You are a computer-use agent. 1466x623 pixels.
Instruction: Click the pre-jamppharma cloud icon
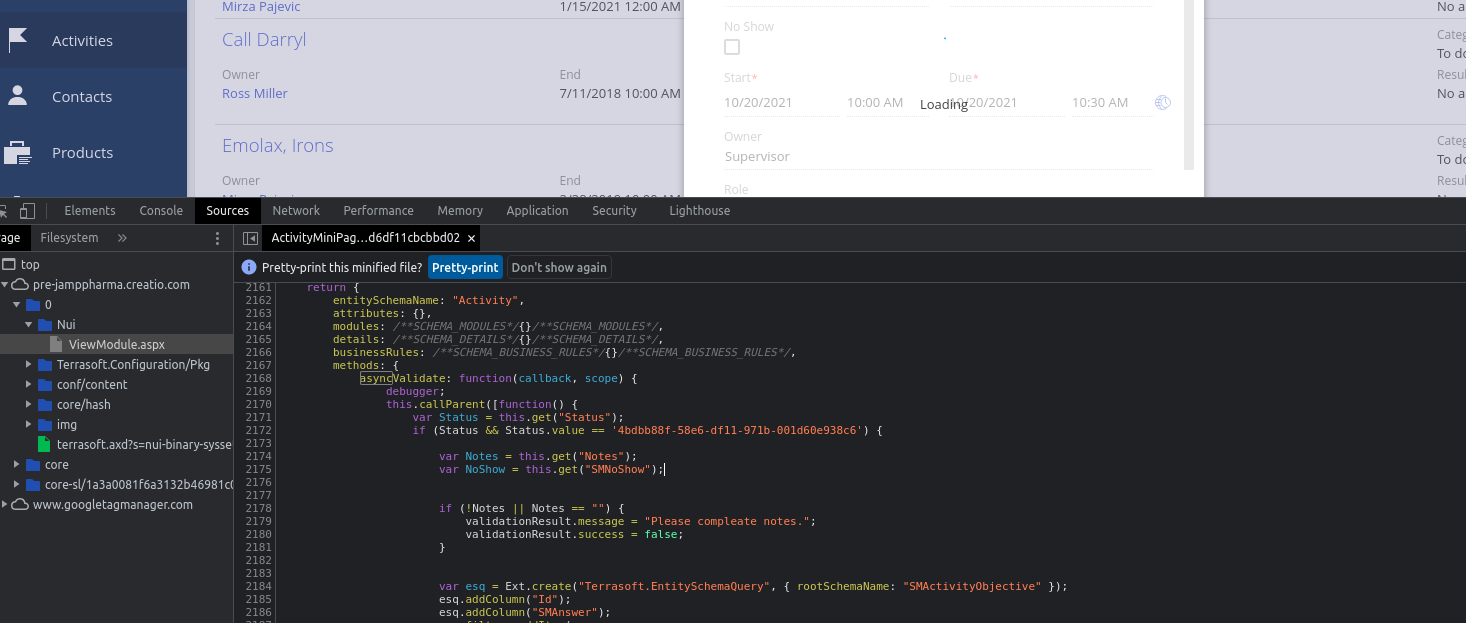point(20,284)
